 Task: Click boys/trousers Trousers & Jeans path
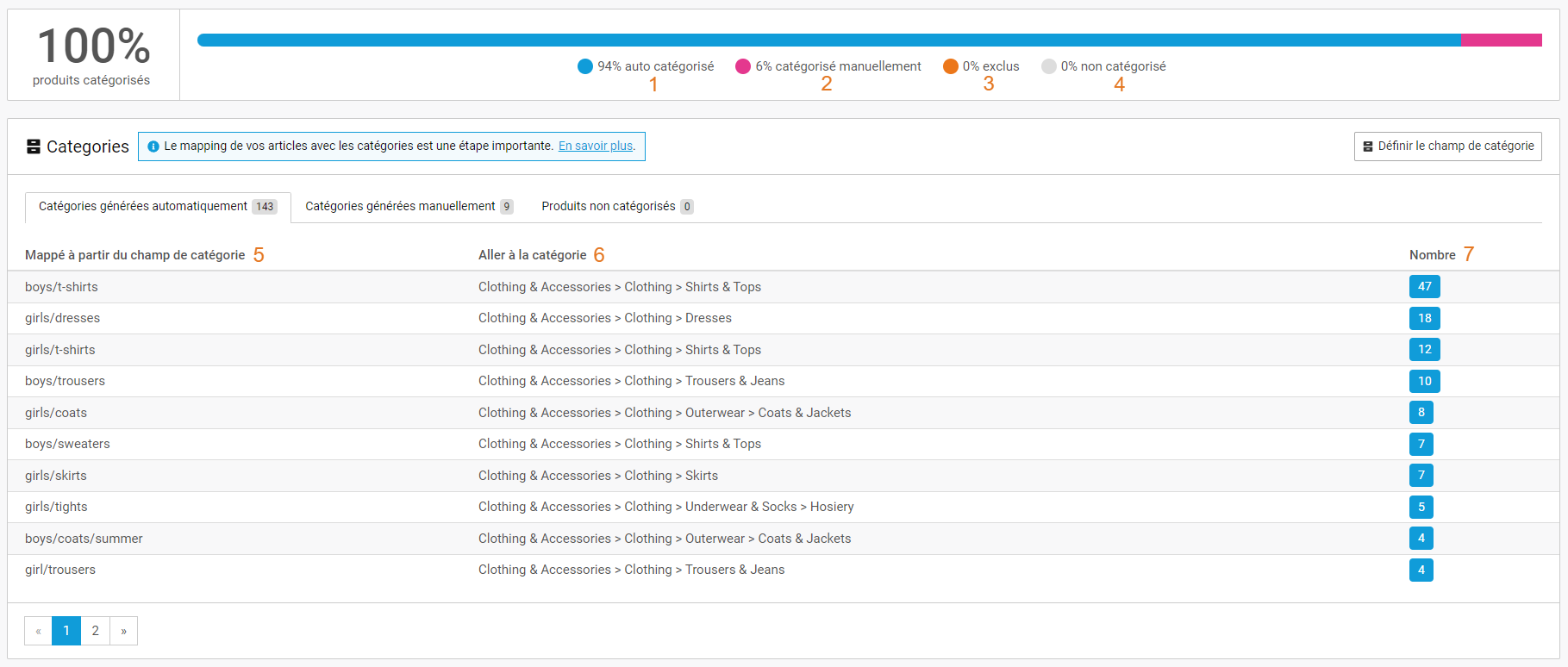click(632, 381)
